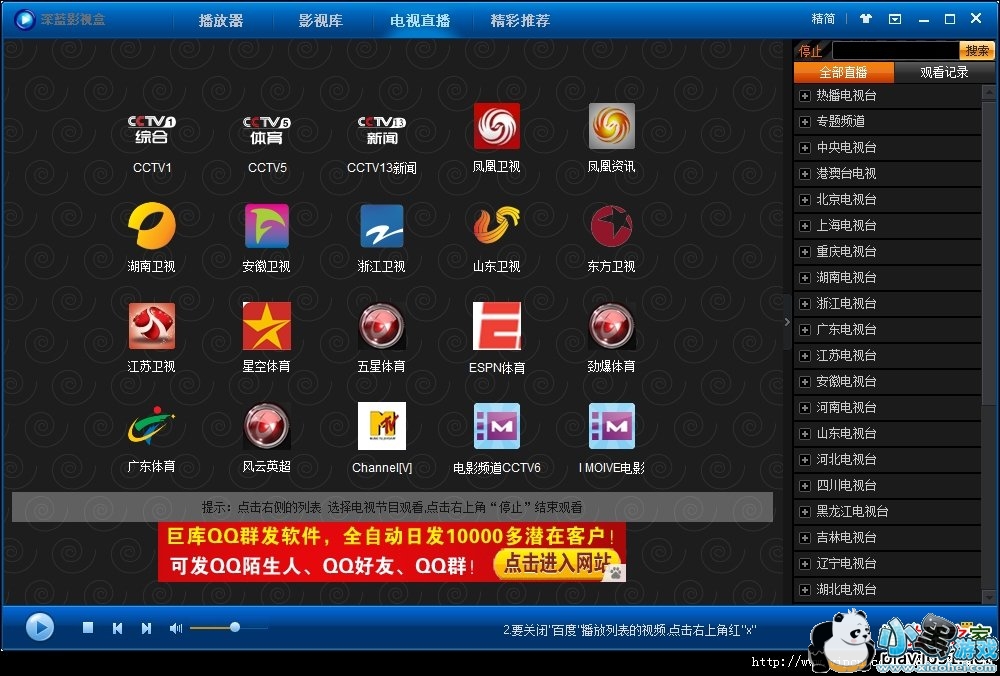This screenshot has width=1000, height=676.
Task: Select 吉林电视台 in the list
Action: (846, 538)
